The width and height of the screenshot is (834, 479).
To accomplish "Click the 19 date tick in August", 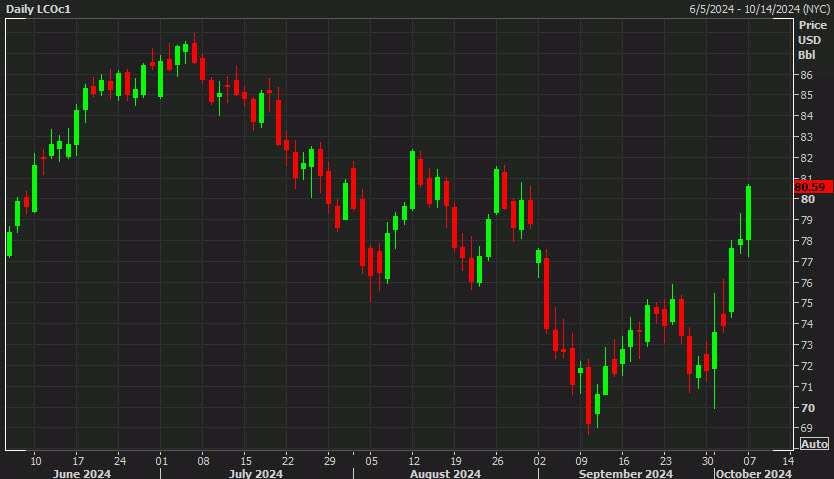I will coord(456,461).
